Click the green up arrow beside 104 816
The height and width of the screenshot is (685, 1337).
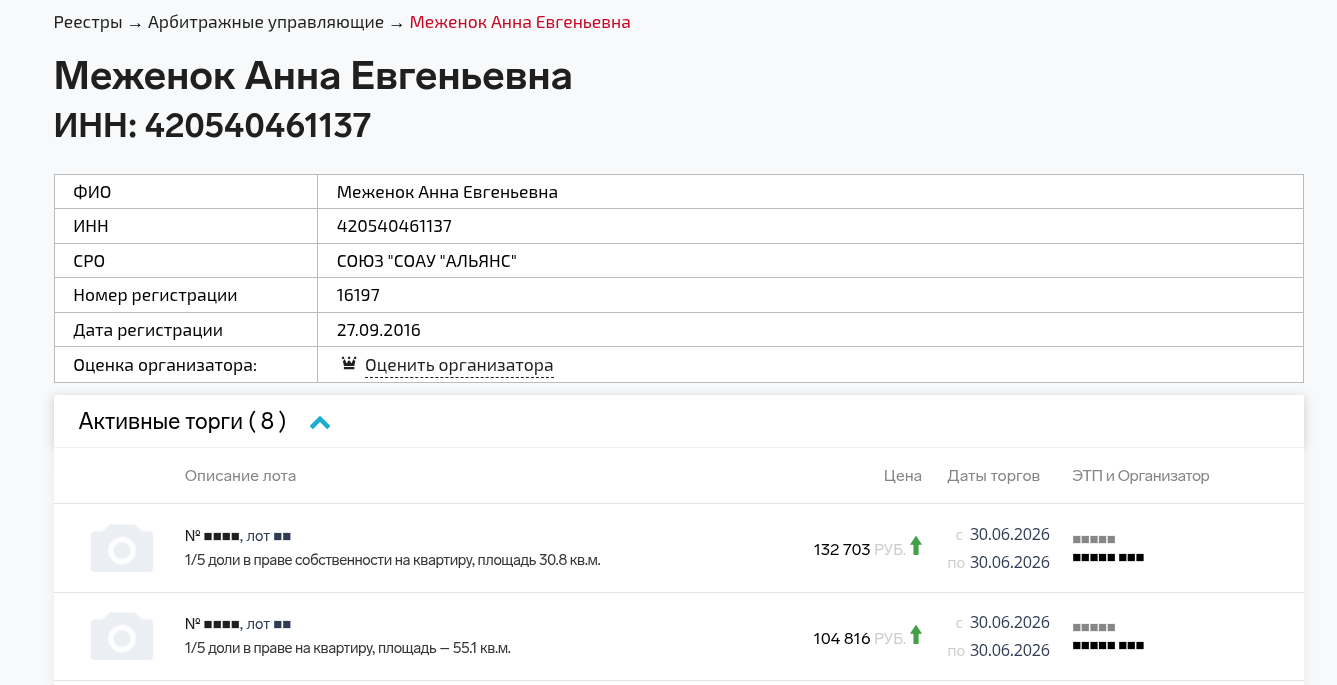(x=916, y=634)
